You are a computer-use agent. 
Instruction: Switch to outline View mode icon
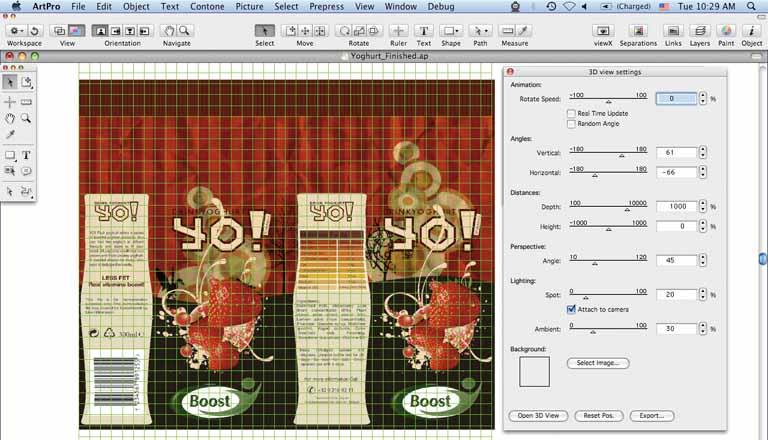tap(59, 31)
